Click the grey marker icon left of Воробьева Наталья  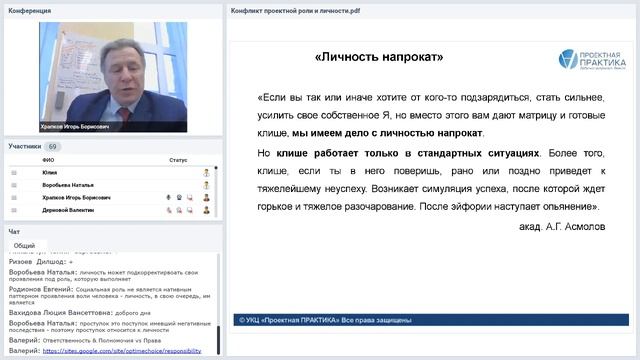click(14, 185)
